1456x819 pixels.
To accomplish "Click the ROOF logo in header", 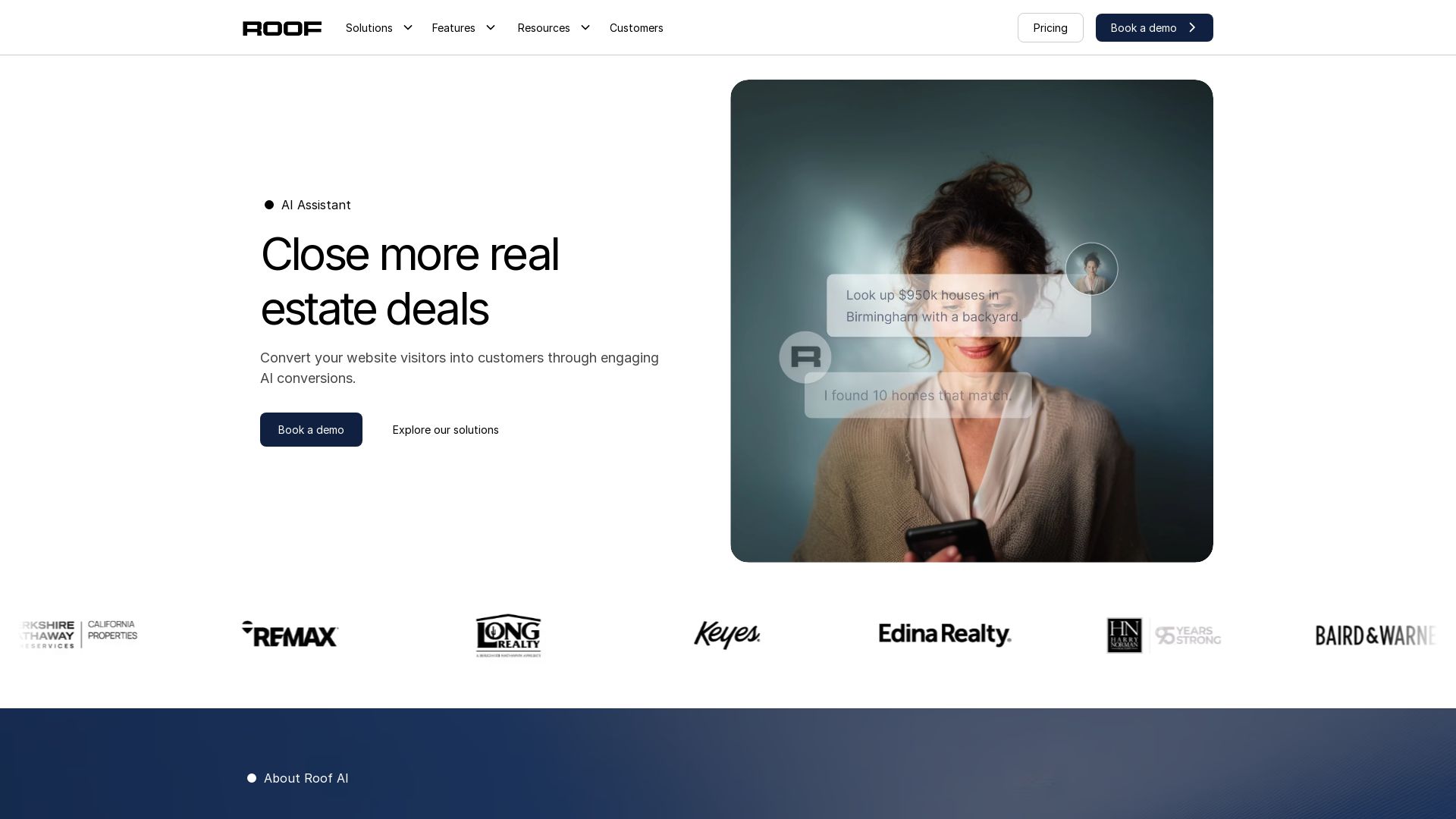I will [x=282, y=28].
